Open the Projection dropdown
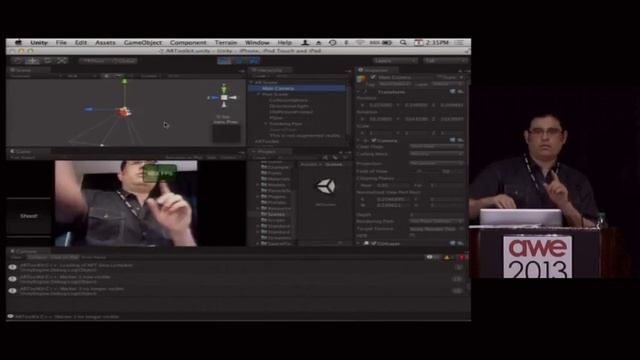 click(436, 163)
